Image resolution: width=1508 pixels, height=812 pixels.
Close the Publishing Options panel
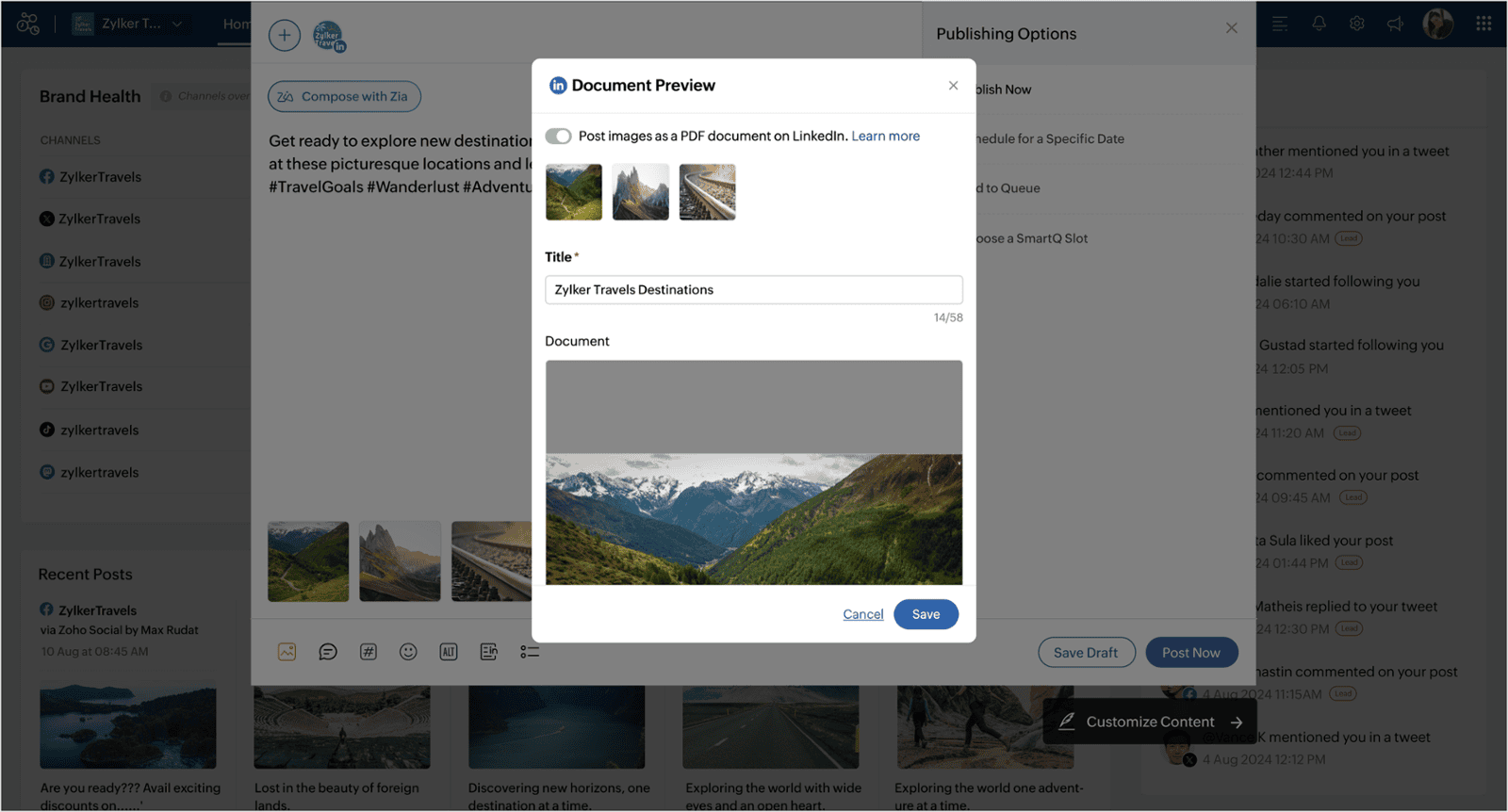pos(1231,28)
